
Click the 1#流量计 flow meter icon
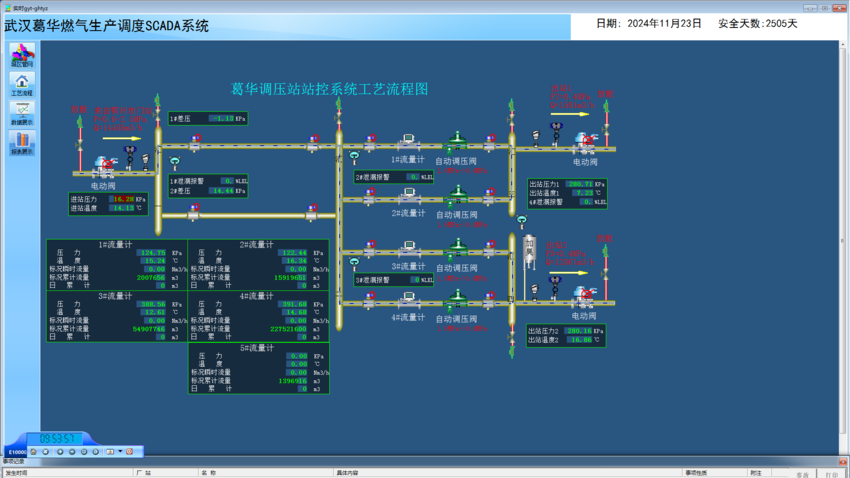coord(408,141)
